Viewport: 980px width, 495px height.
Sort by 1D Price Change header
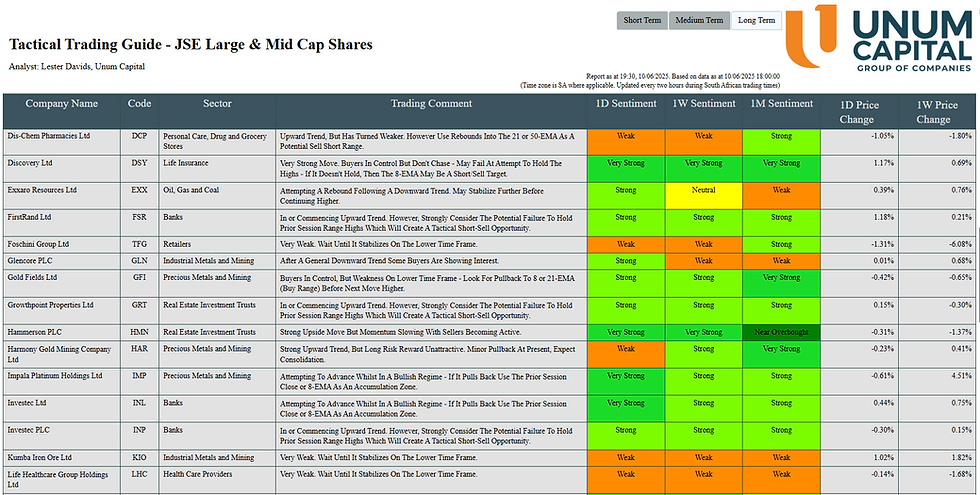pyautogui.click(x=859, y=111)
